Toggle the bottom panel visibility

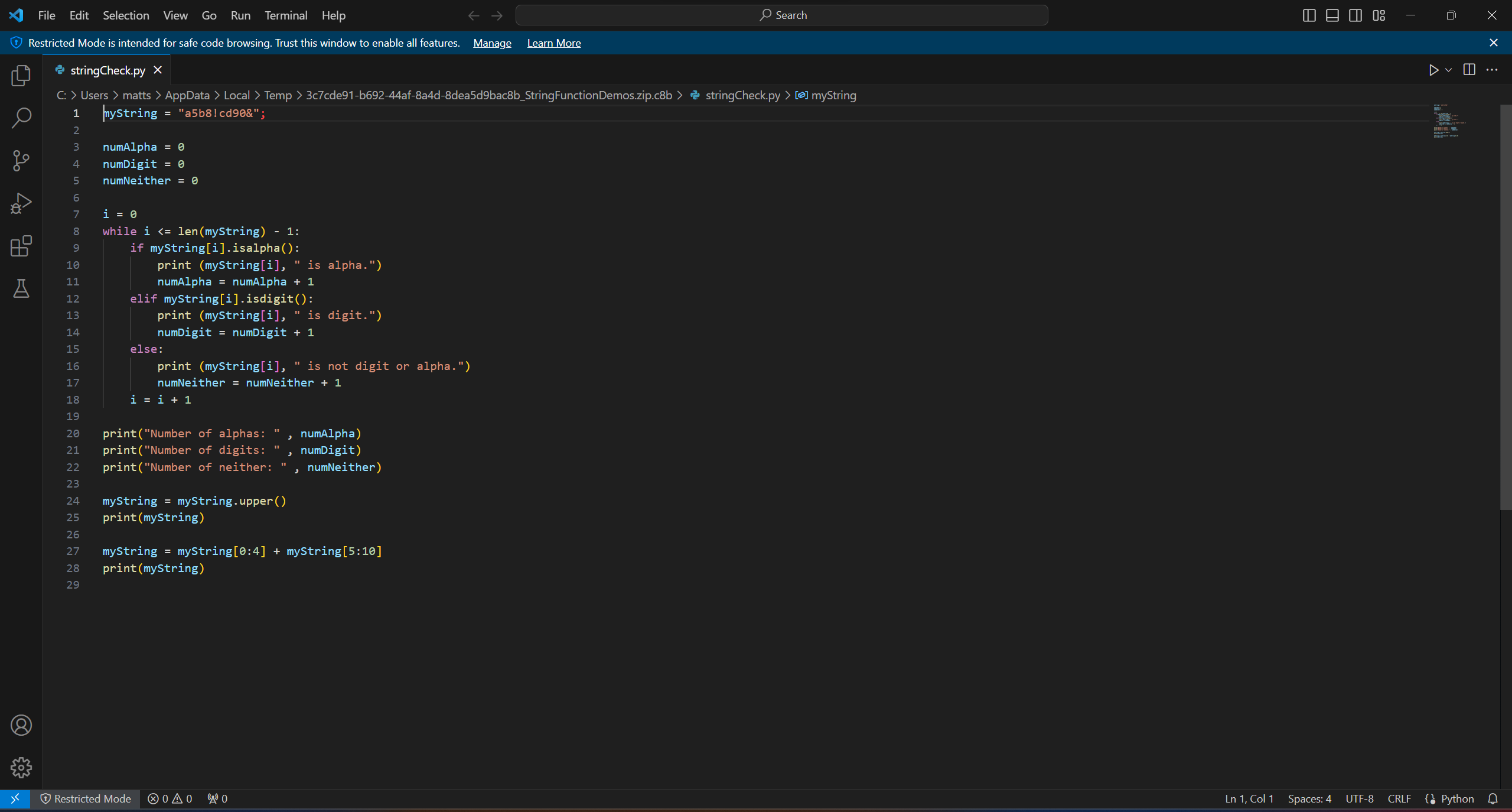[x=1332, y=15]
